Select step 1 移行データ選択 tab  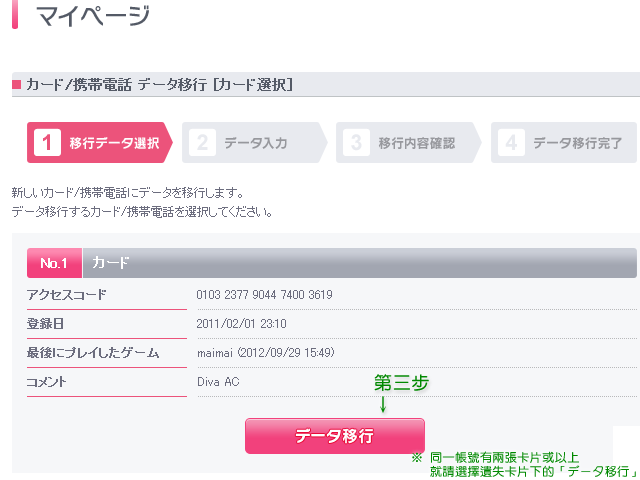pyautogui.click(x=99, y=143)
